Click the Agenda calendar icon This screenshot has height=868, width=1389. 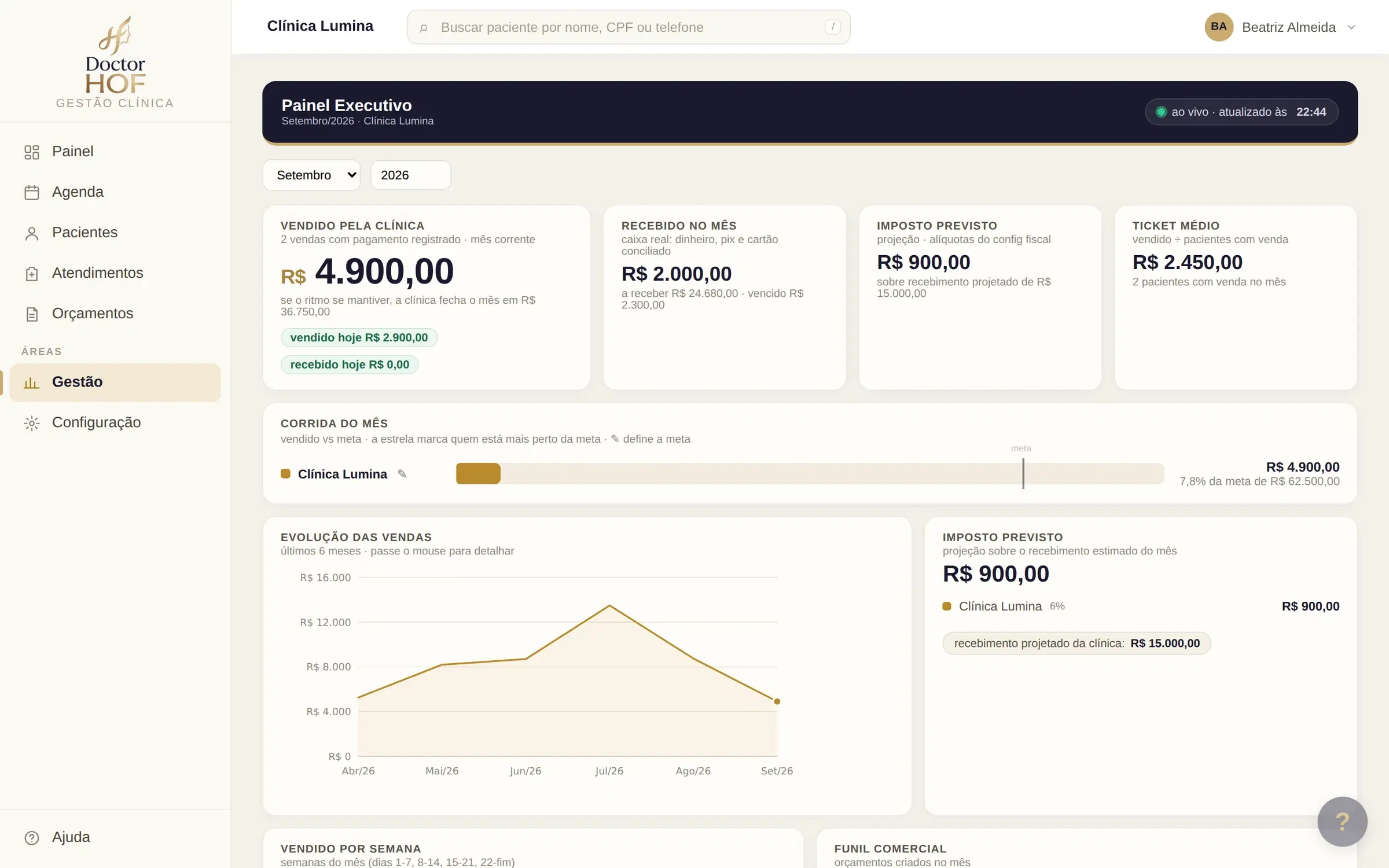pyautogui.click(x=32, y=193)
